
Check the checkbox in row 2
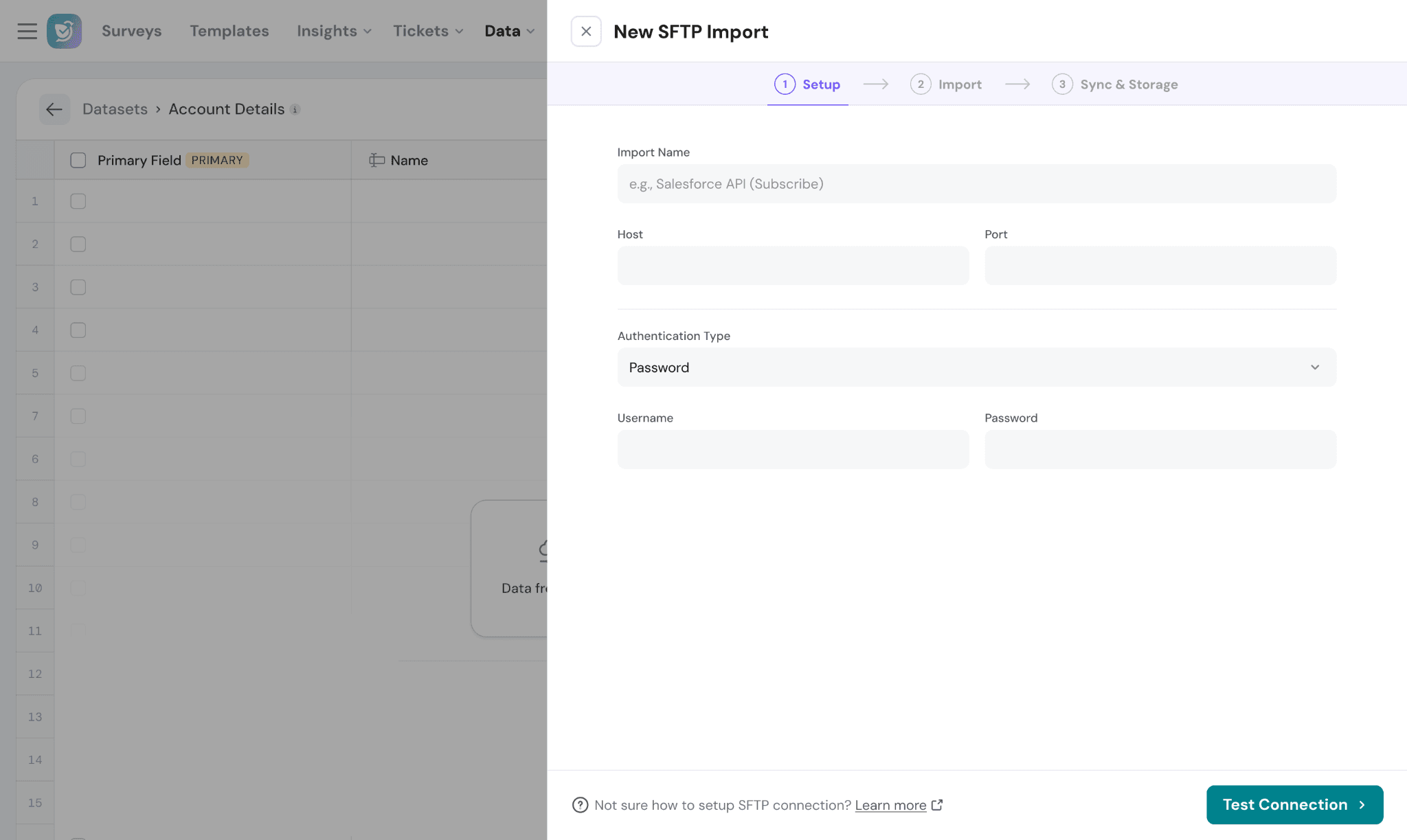click(78, 244)
